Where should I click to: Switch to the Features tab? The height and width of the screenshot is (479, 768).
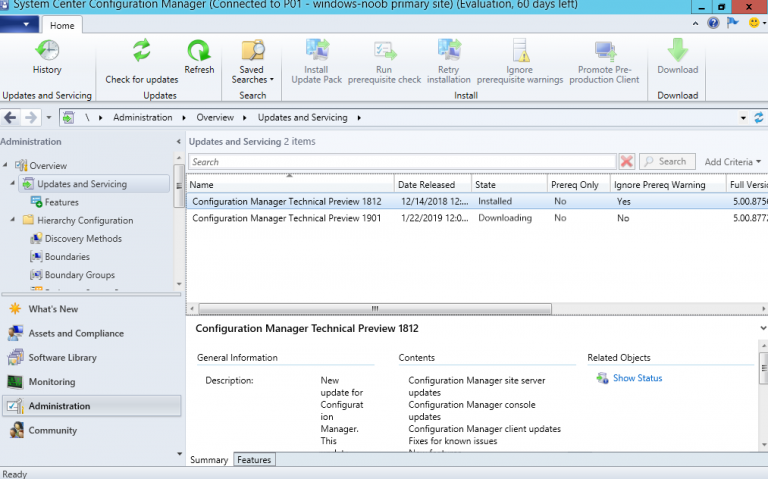point(254,460)
